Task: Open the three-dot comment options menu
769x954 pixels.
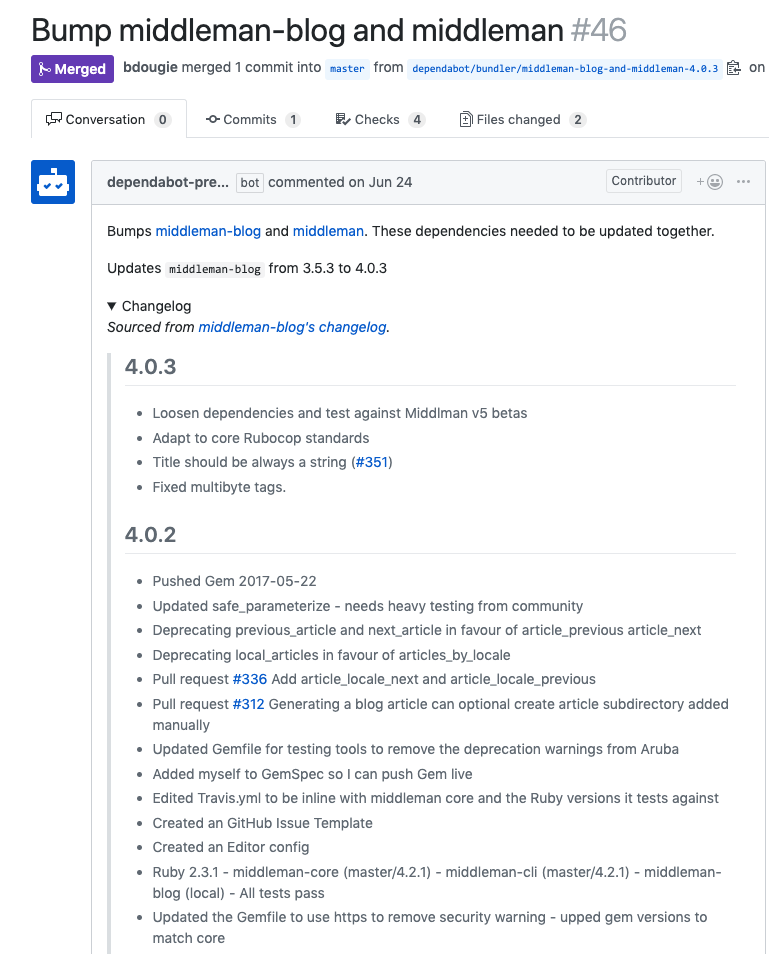Action: point(743,181)
